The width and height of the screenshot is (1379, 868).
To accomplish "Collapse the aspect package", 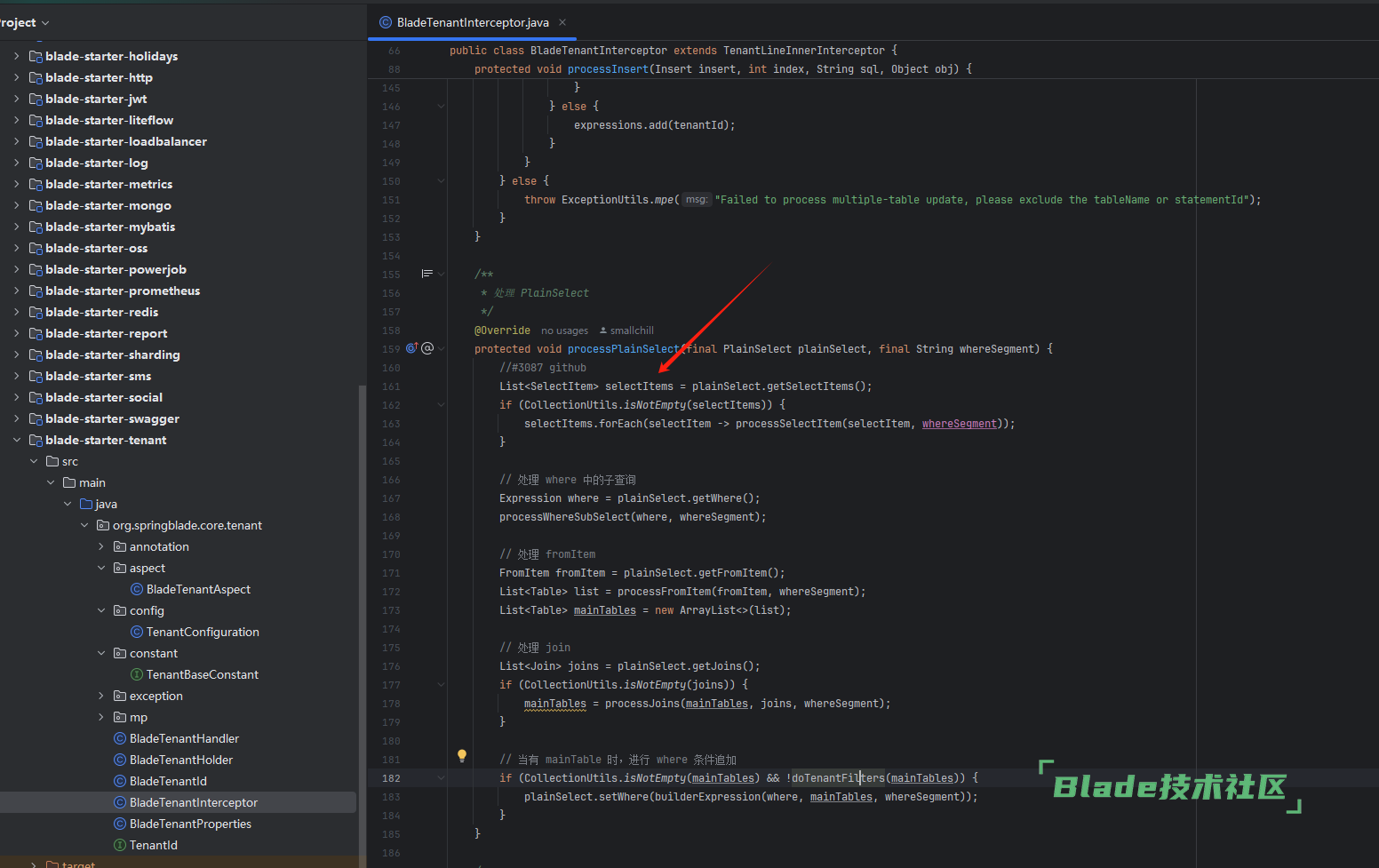I will pyautogui.click(x=101, y=568).
